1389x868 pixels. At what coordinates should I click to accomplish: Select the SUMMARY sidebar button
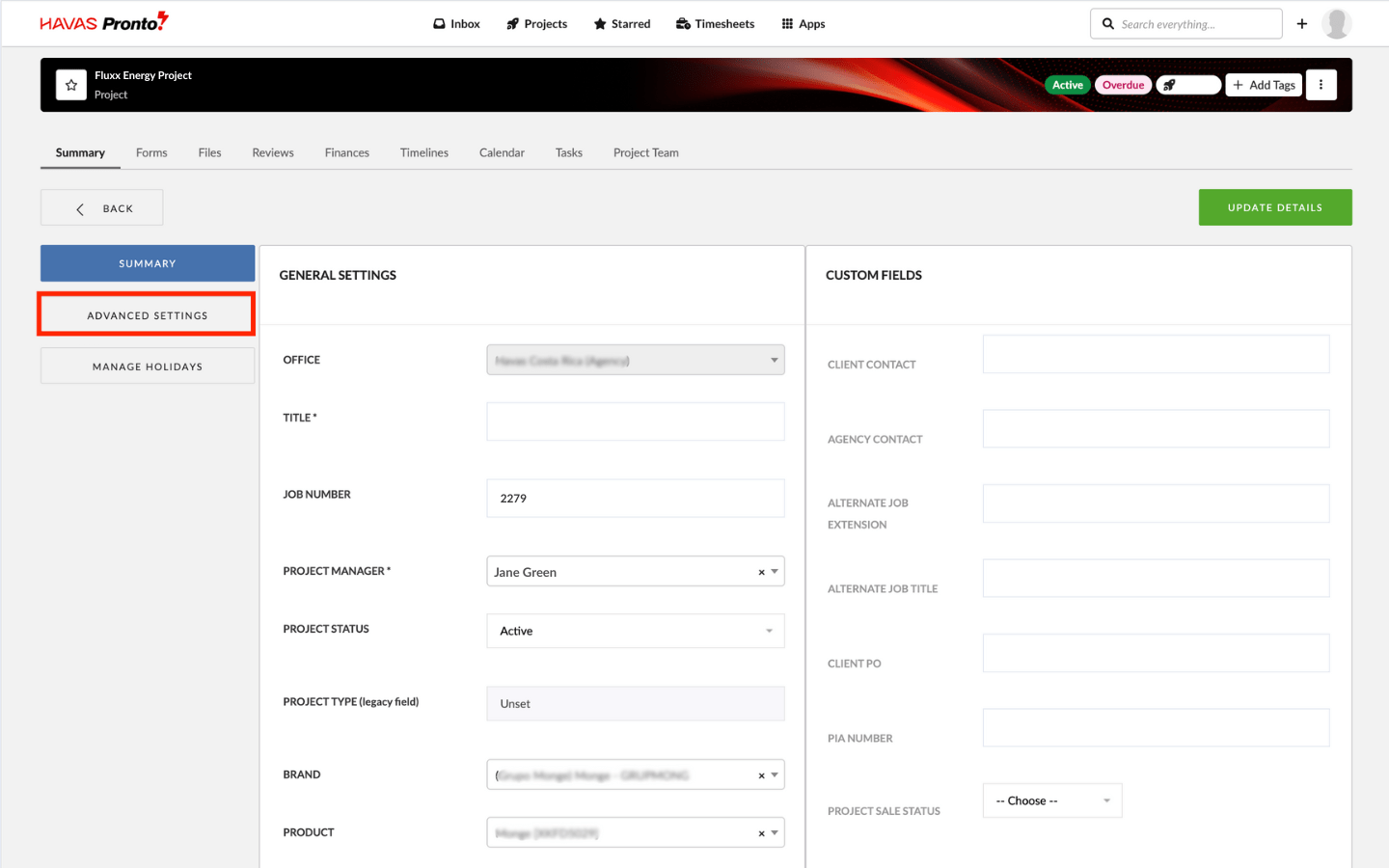click(148, 263)
